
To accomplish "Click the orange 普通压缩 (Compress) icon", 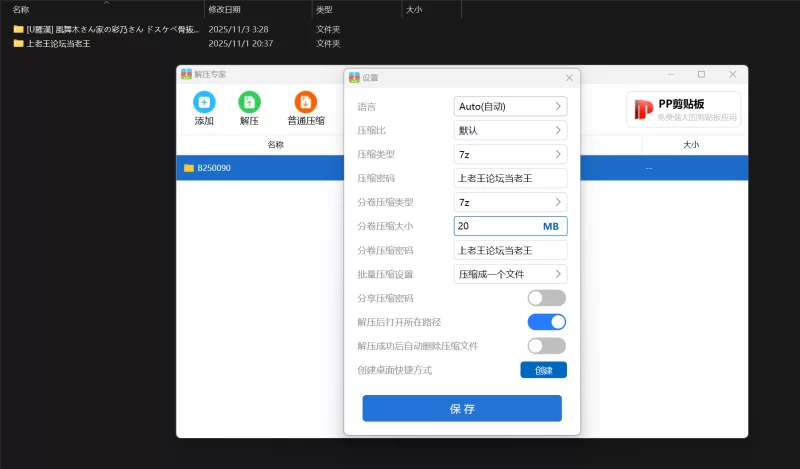I will click(306, 102).
